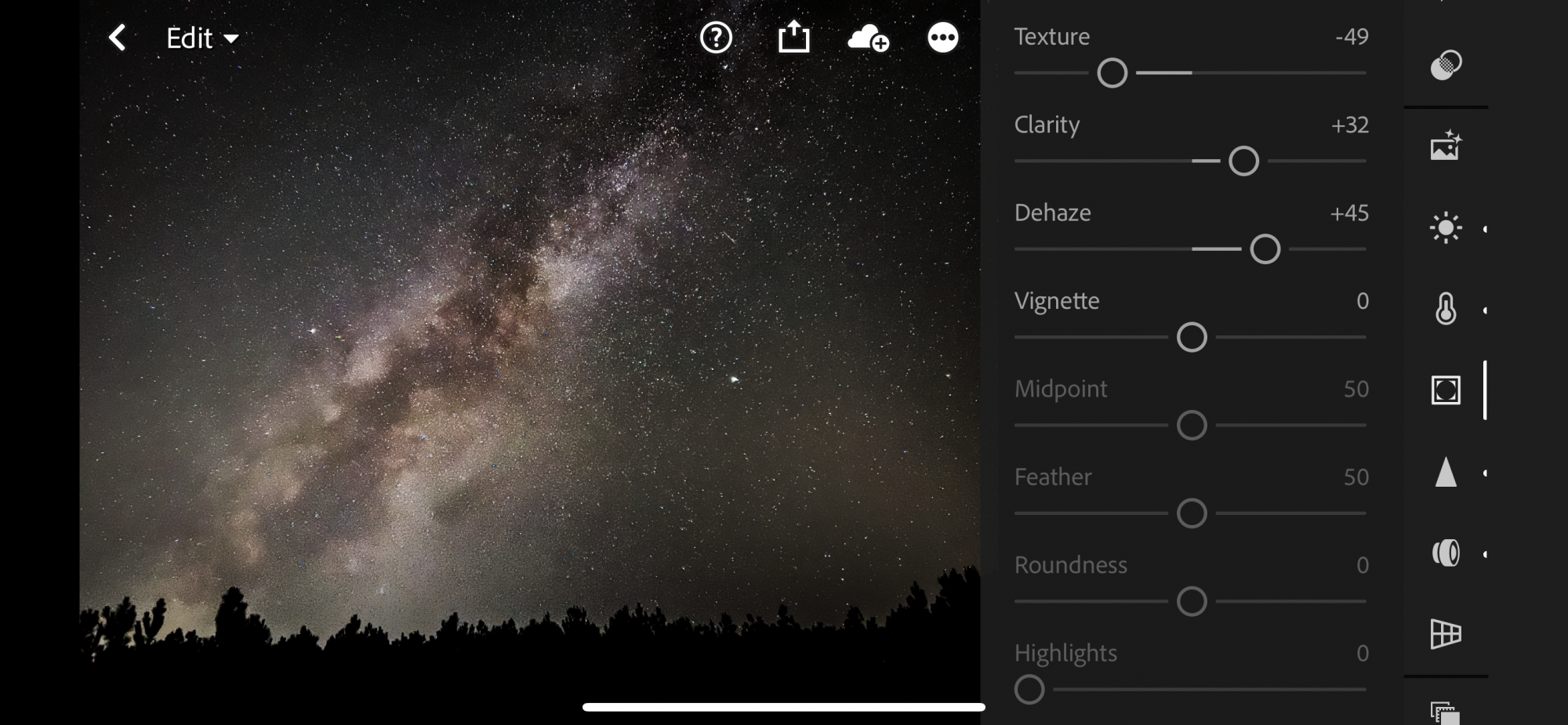Screen dimensions: 1568x725
Task: Open the Color panel thermometer icon
Action: point(1446,309)
